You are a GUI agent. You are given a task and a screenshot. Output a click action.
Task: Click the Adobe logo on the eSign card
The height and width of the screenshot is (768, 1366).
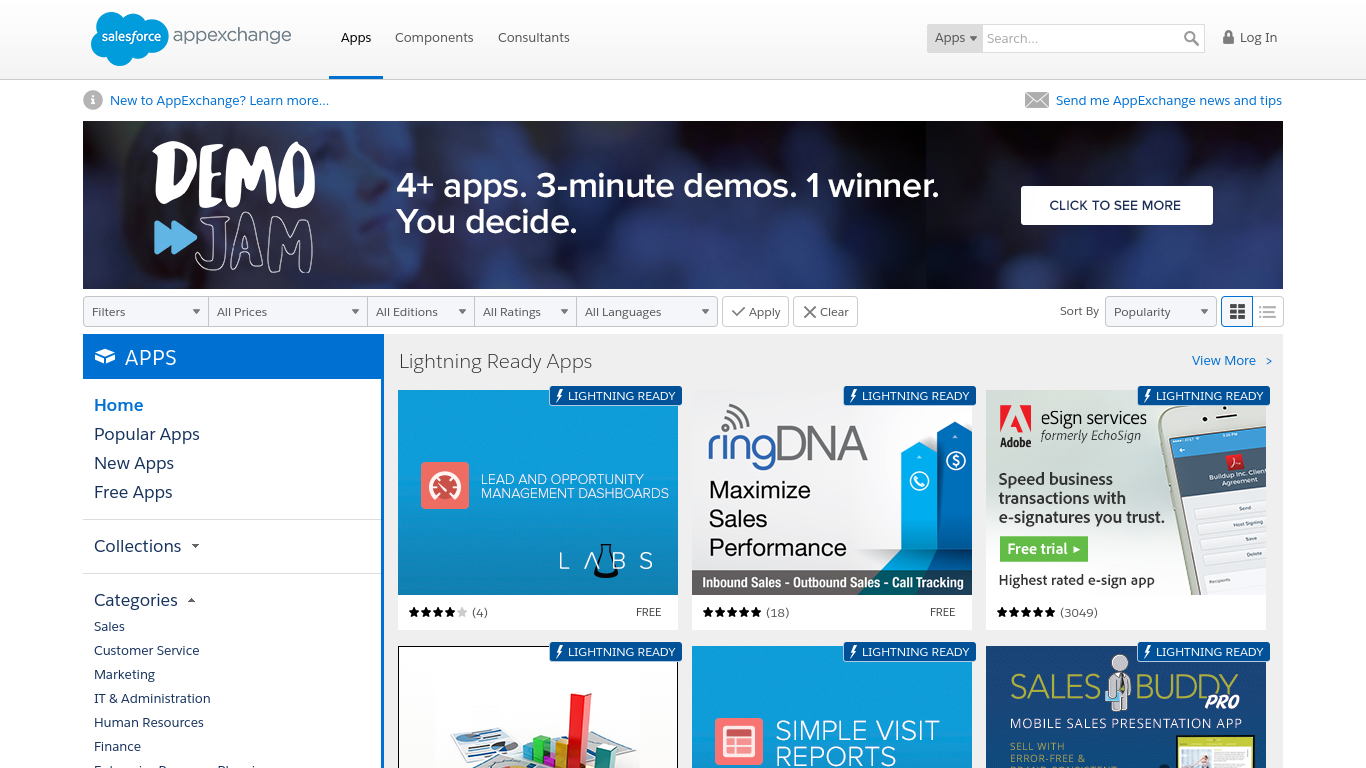(x=1015, y=425)
